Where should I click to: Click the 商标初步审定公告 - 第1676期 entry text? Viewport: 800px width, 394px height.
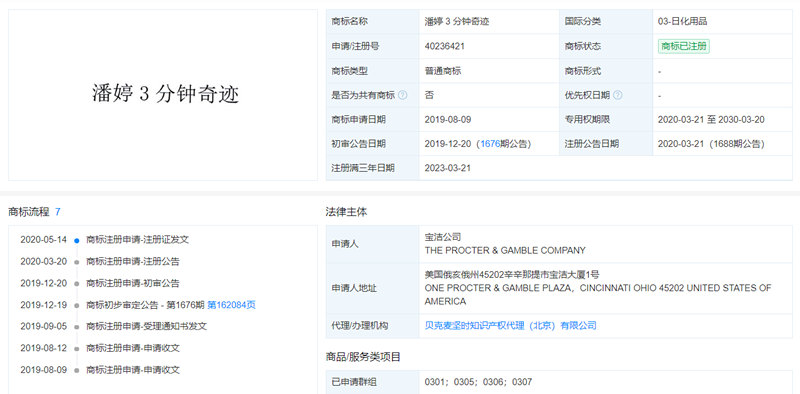(145, 305)
